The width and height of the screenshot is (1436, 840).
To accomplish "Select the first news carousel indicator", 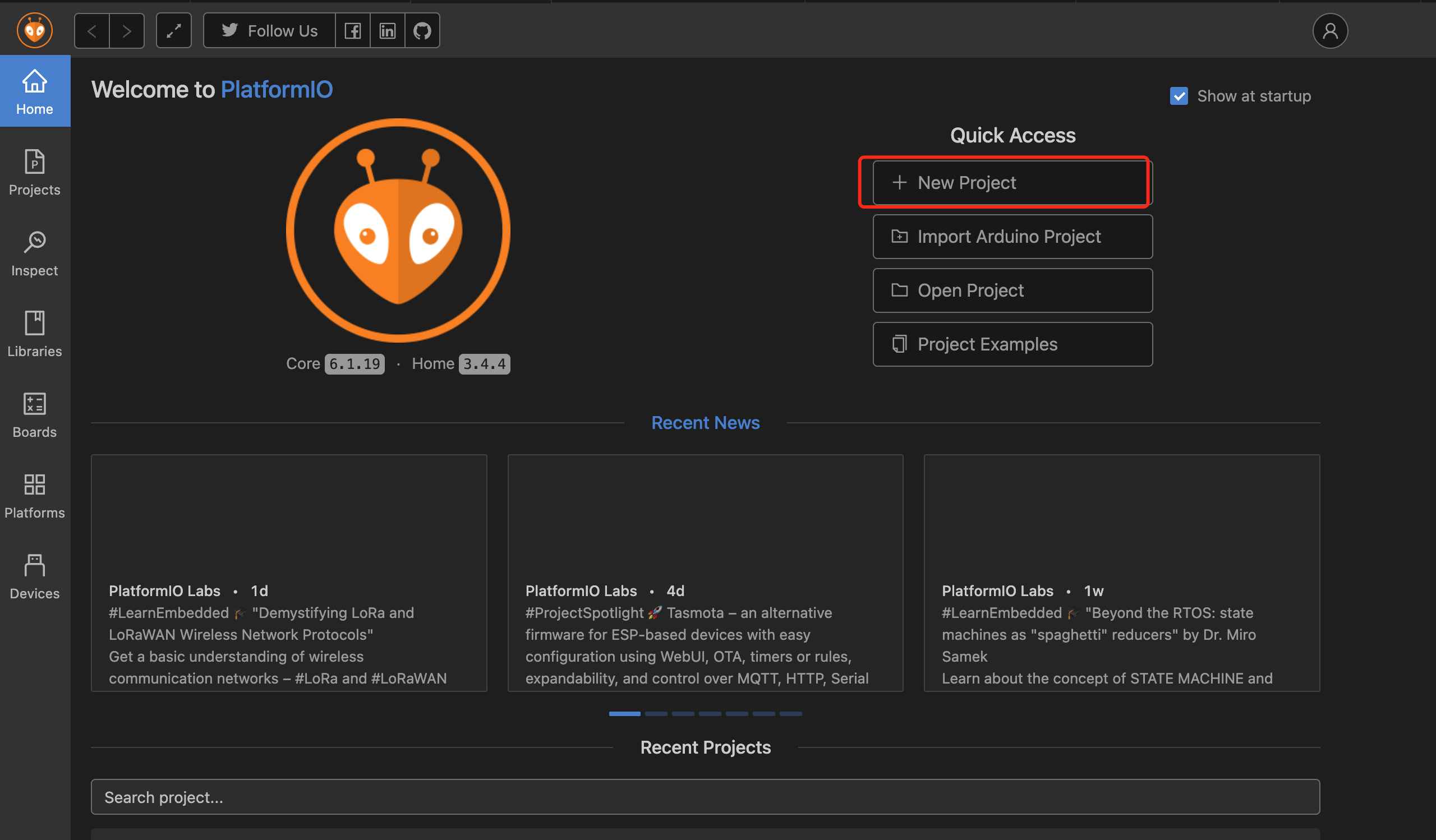I will click(624, 714).
